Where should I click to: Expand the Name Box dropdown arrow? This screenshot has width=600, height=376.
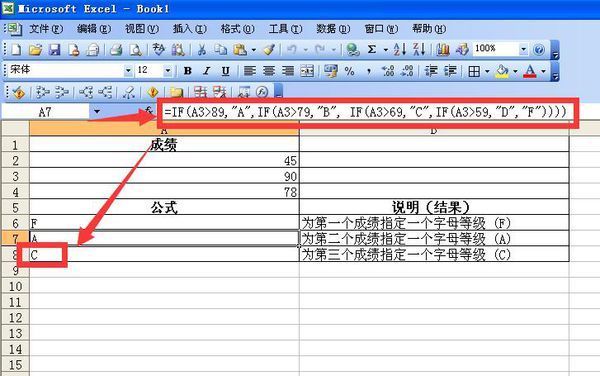click(x=97, y=112)
